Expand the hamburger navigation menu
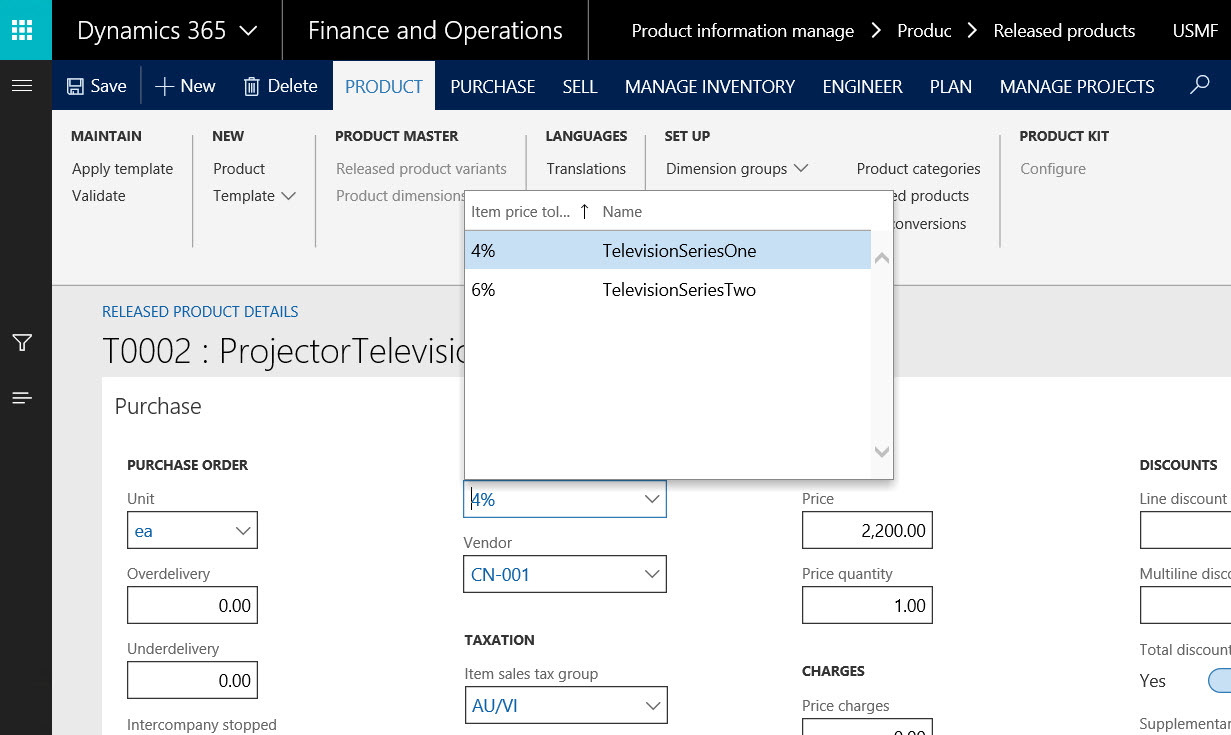The image size is (1231, 735). [x=22, y=86]
